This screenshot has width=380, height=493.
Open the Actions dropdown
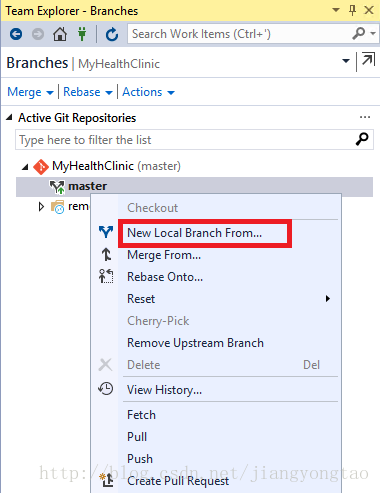(x=148, y=92)
